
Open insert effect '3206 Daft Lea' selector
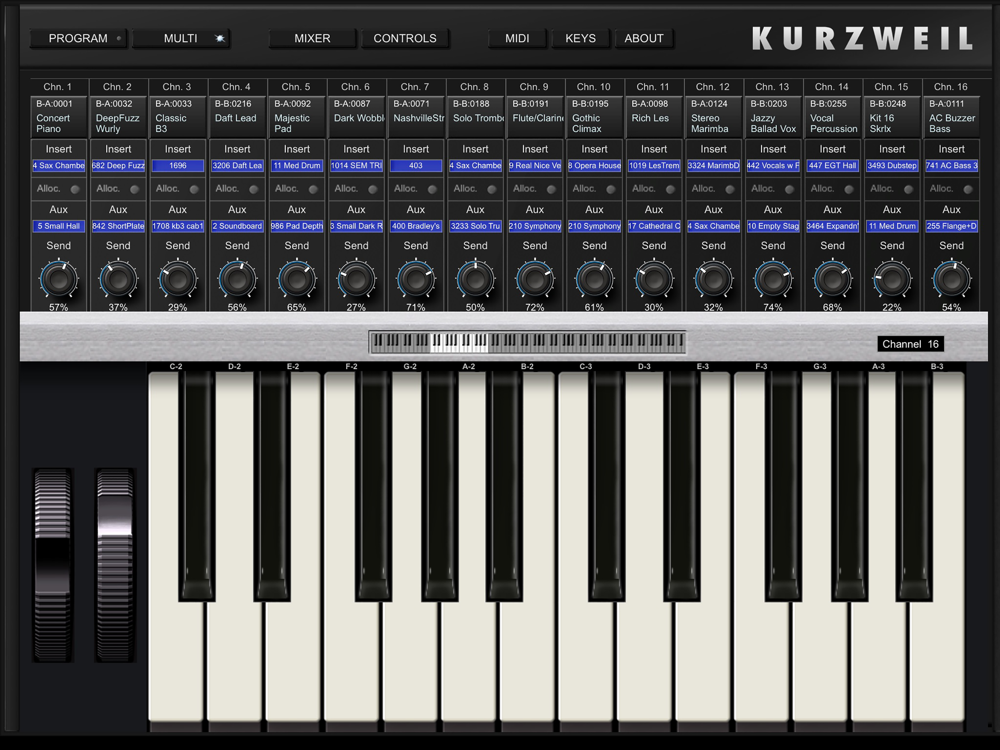pos(237,166)
